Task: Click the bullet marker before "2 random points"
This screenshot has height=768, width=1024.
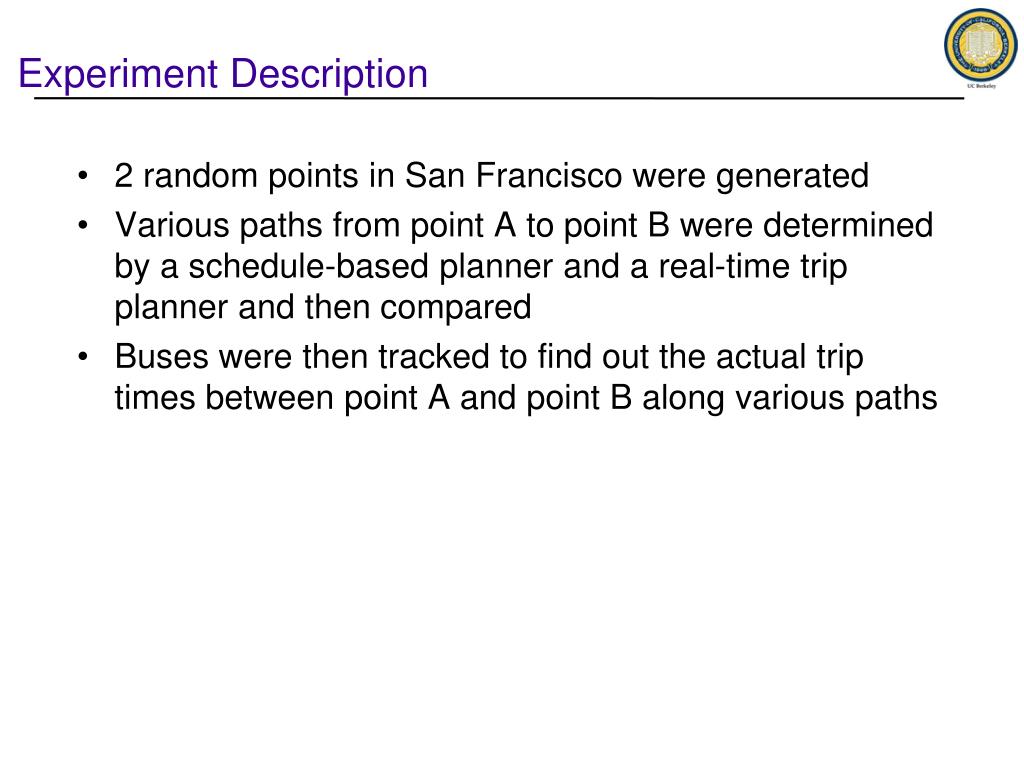Action: [82, 176]
